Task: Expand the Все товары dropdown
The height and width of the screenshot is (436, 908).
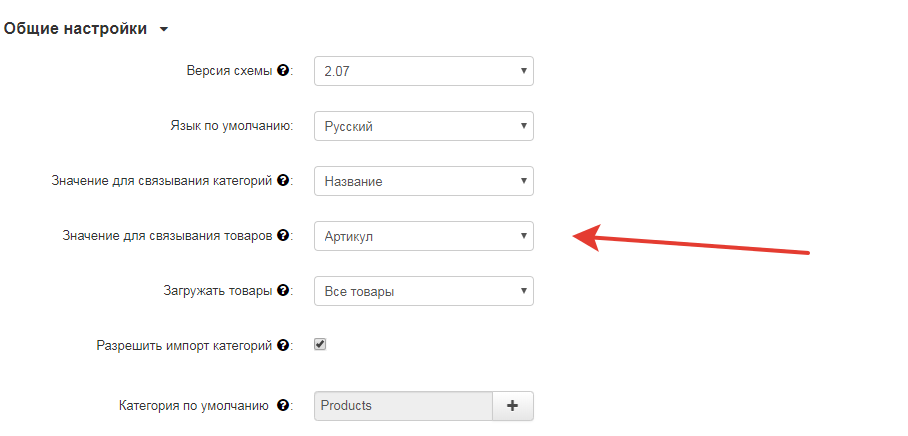Action: (x=424, y=291)
